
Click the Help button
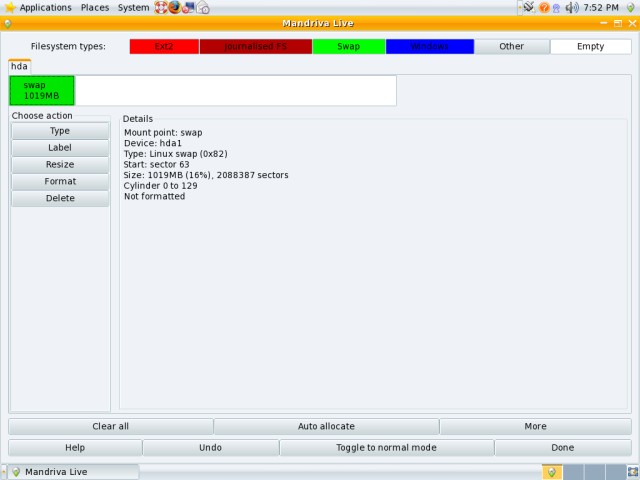coord(75,448)
